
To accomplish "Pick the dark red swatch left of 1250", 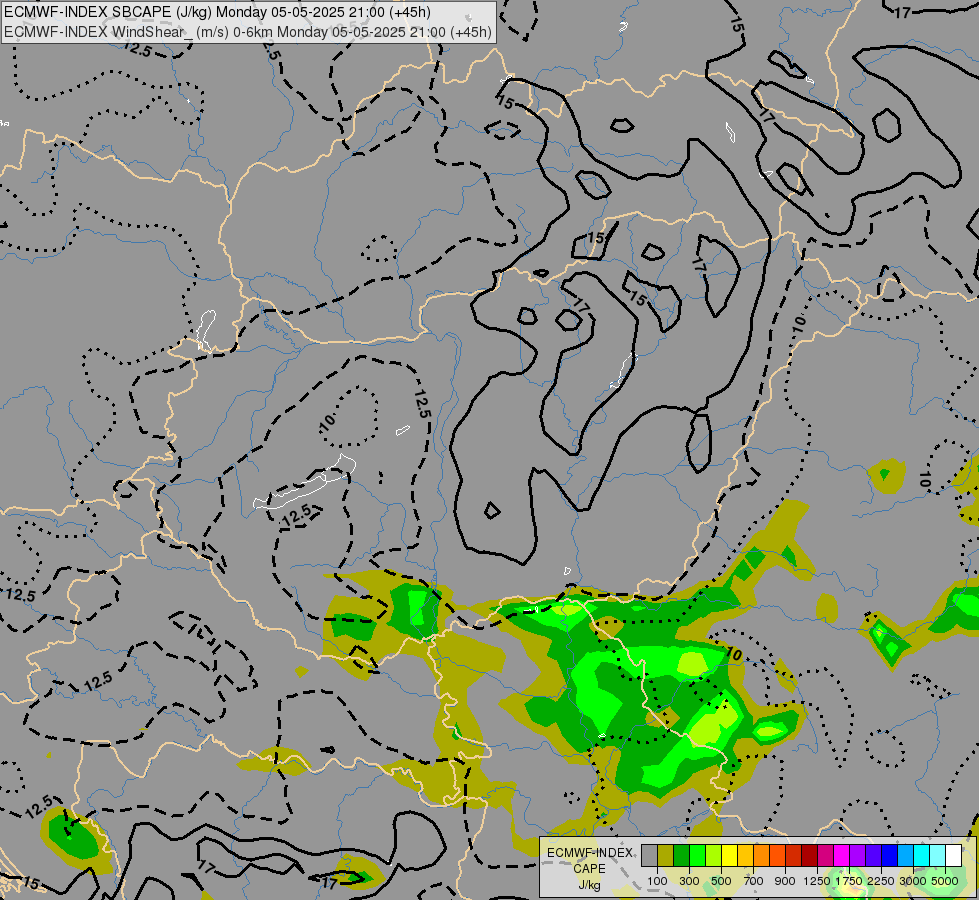I will click(x=810, y=856).
